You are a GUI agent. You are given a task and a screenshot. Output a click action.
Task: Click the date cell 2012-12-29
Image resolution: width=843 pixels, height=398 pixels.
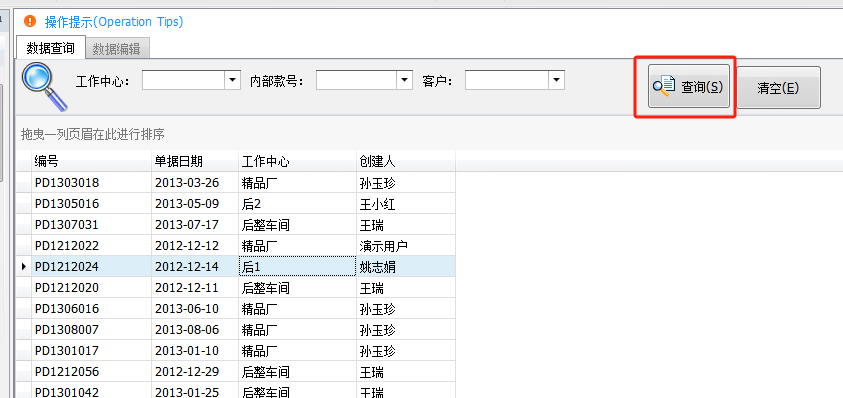pos(195,372)
